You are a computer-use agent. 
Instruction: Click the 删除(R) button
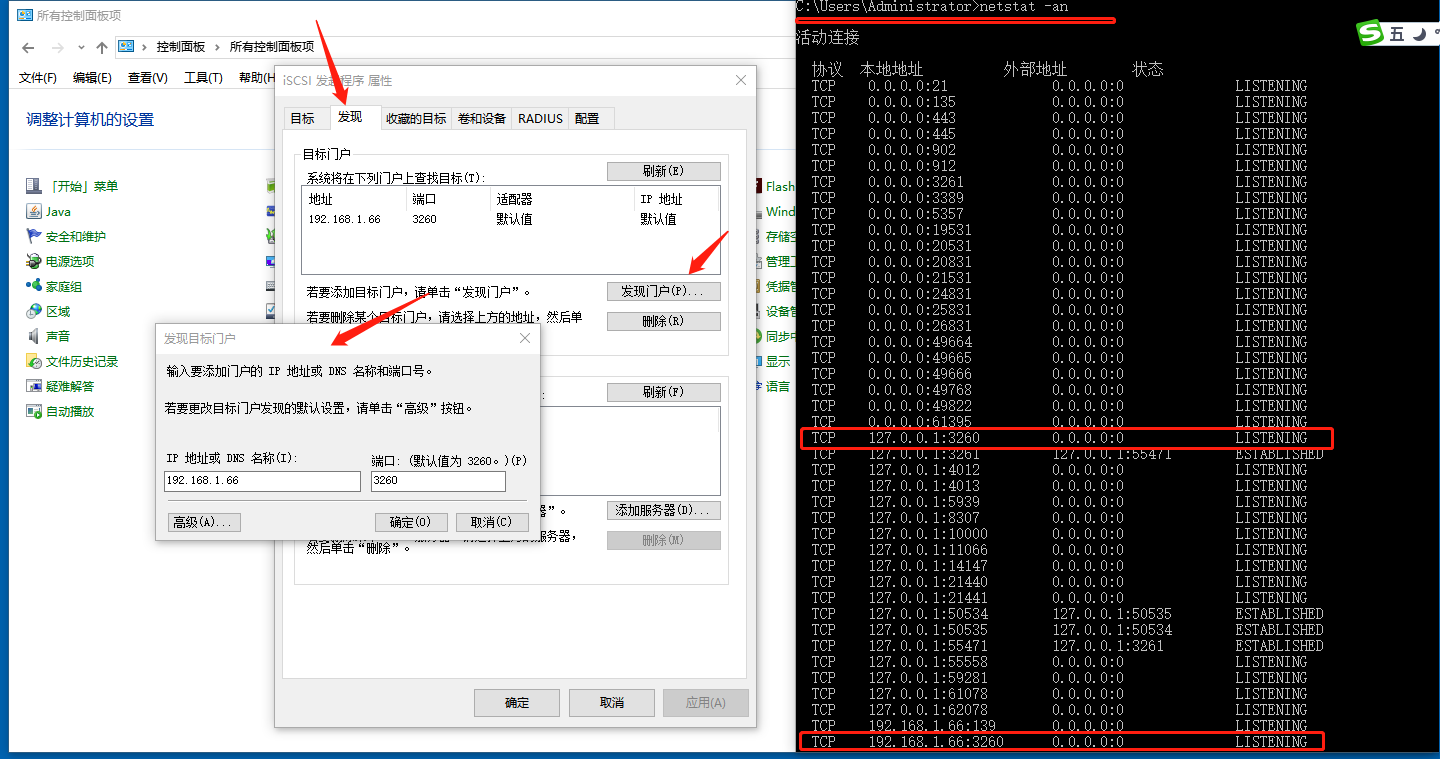click(664, 321)
